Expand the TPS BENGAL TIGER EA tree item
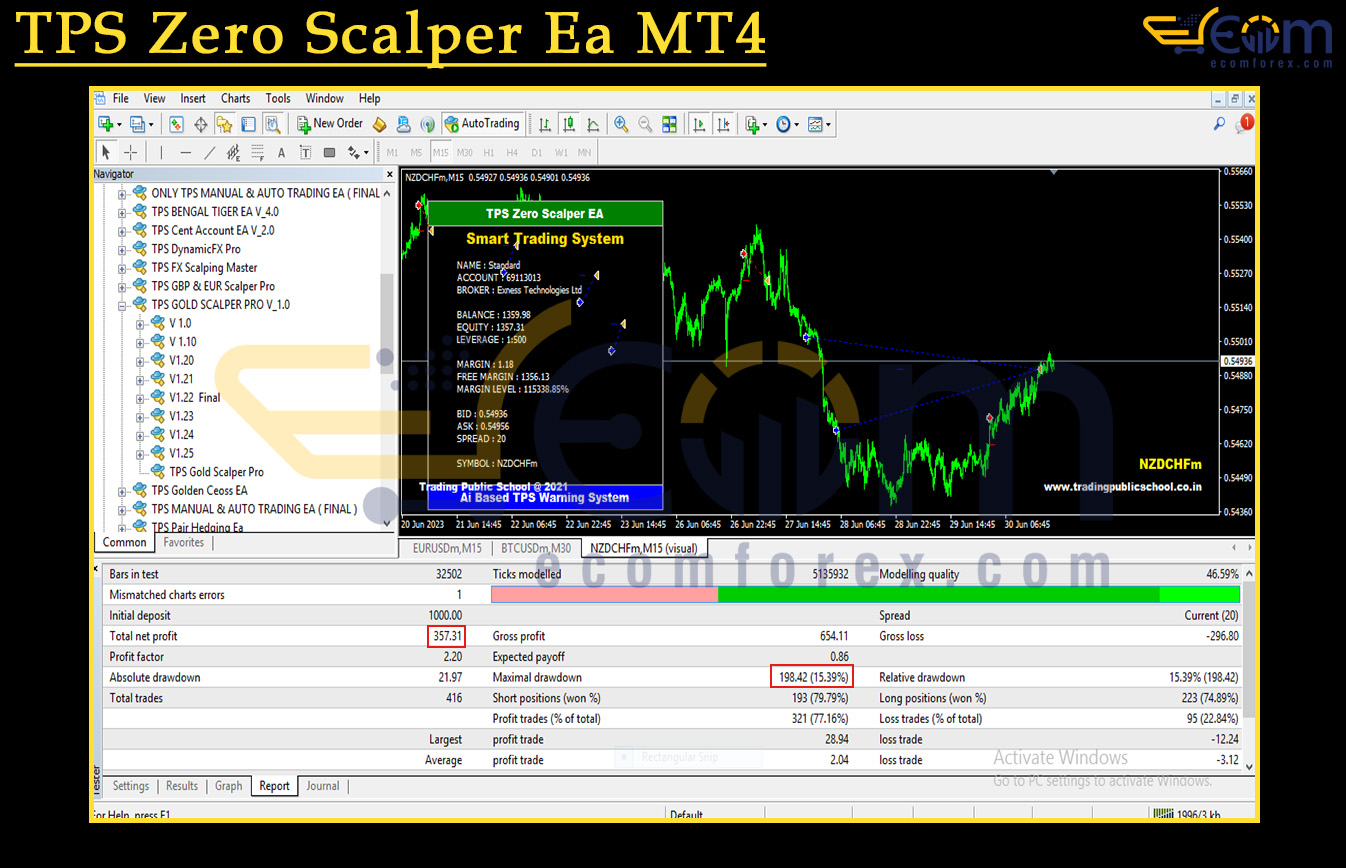1346x868 pixels. tap(124, 211)
